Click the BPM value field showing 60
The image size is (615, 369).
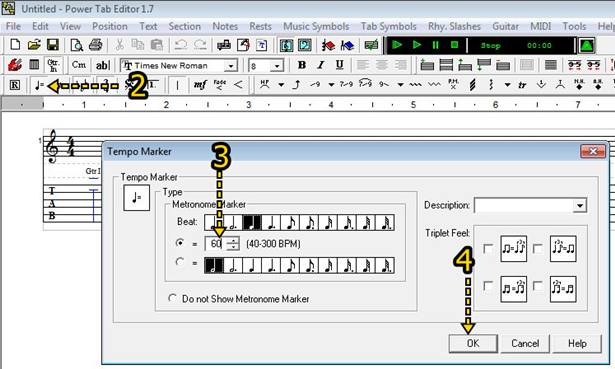pyautogui.click(x=216, y=244)
